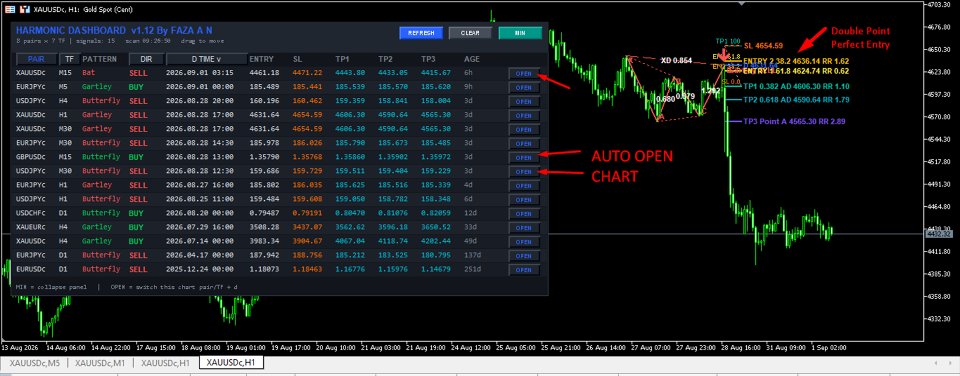Click entry price 4461.18

(264, 72)
